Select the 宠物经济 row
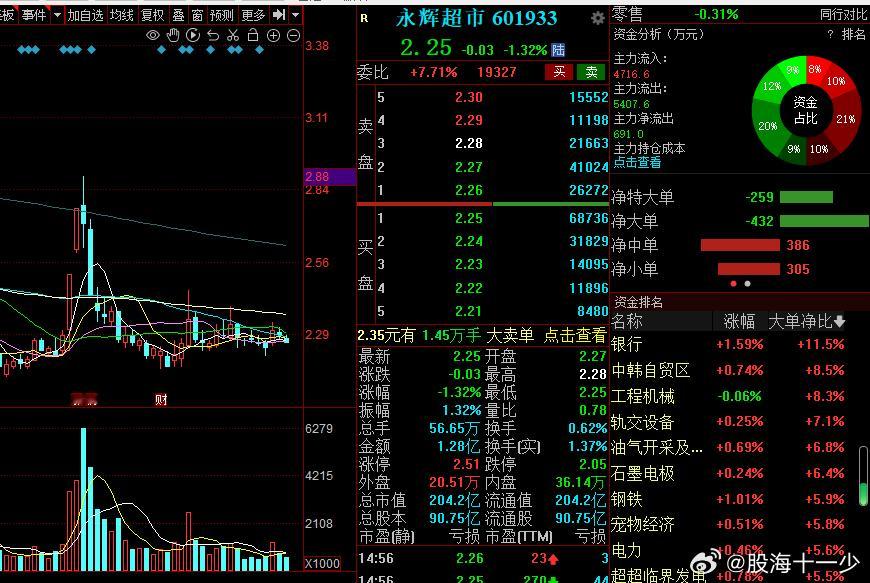Viewport: 870px width, 583px height. pyautogui.click(x=727, y=524)
